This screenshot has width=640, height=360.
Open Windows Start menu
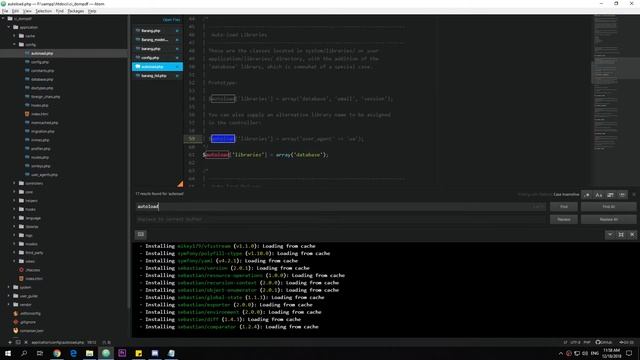click(8, 353)
